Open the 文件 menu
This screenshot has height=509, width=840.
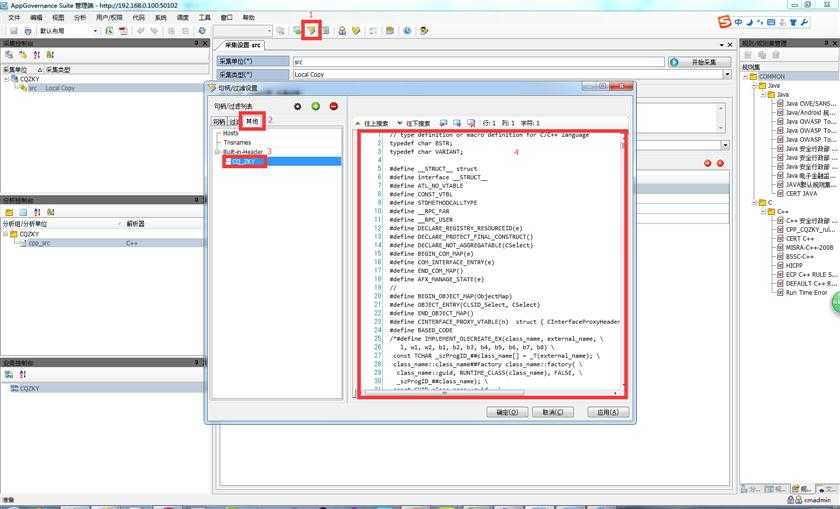coord(14,18)
